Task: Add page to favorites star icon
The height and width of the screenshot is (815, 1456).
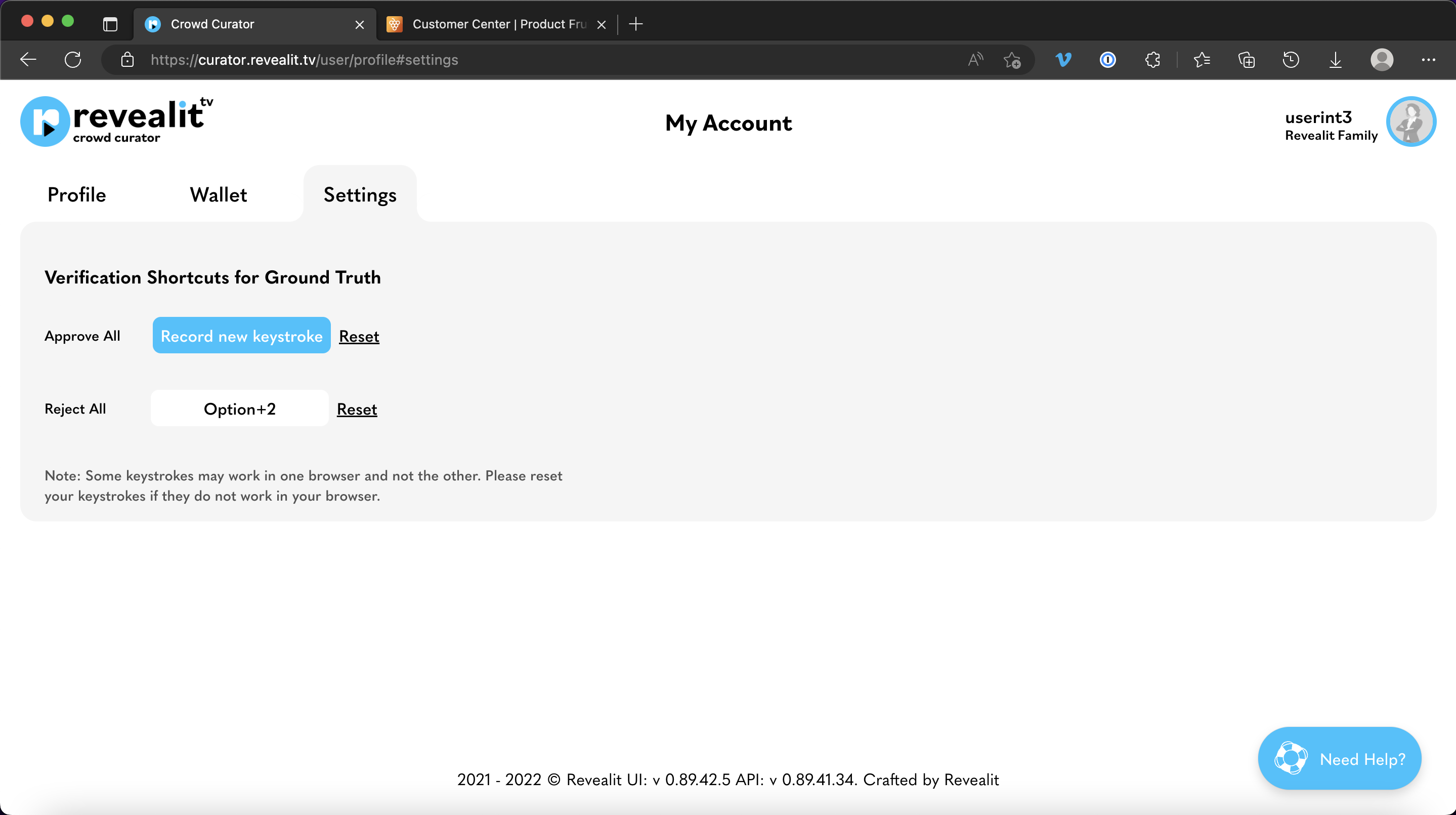Action: point(1012,59)
